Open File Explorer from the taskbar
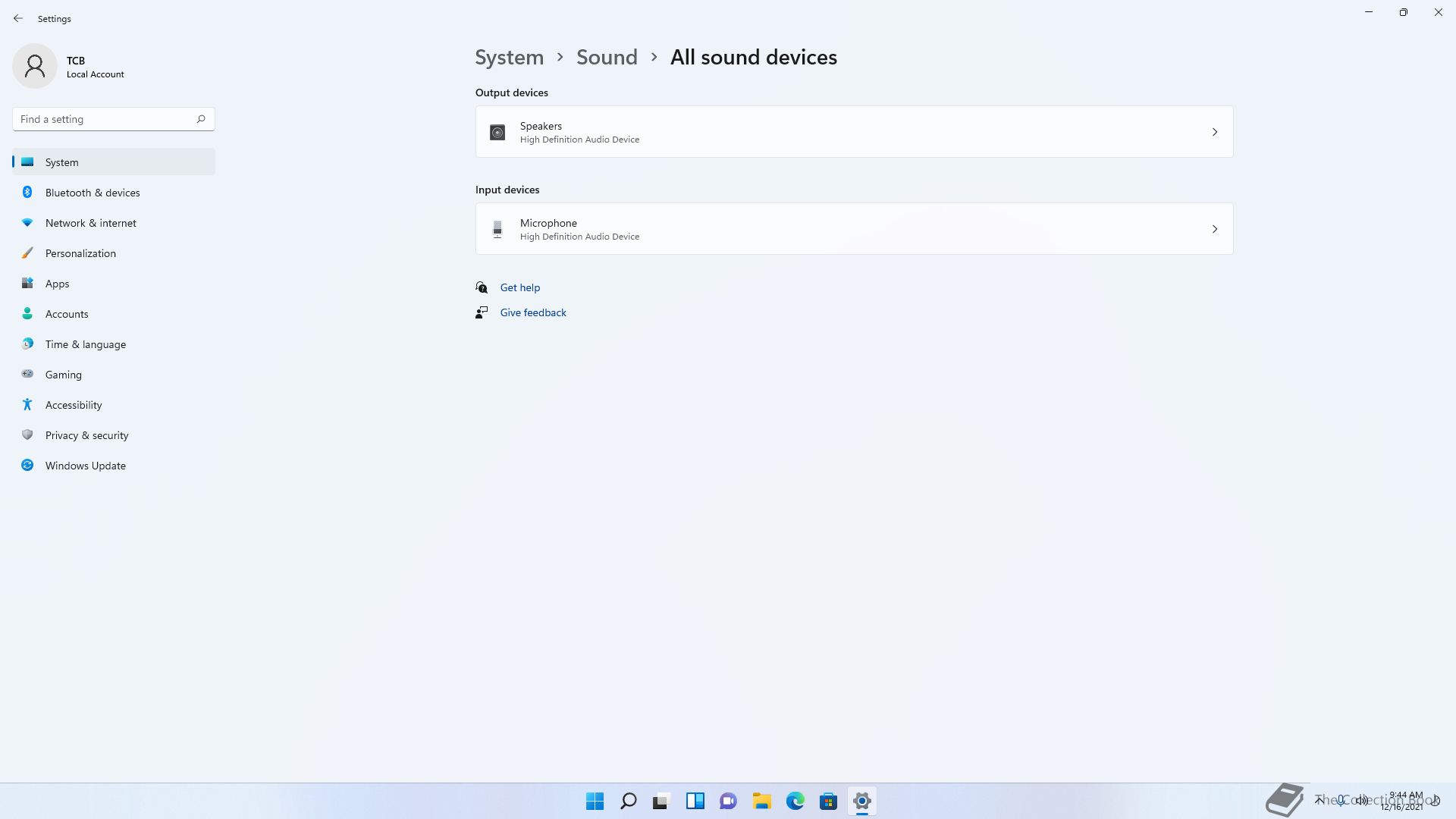 [762, 801]
